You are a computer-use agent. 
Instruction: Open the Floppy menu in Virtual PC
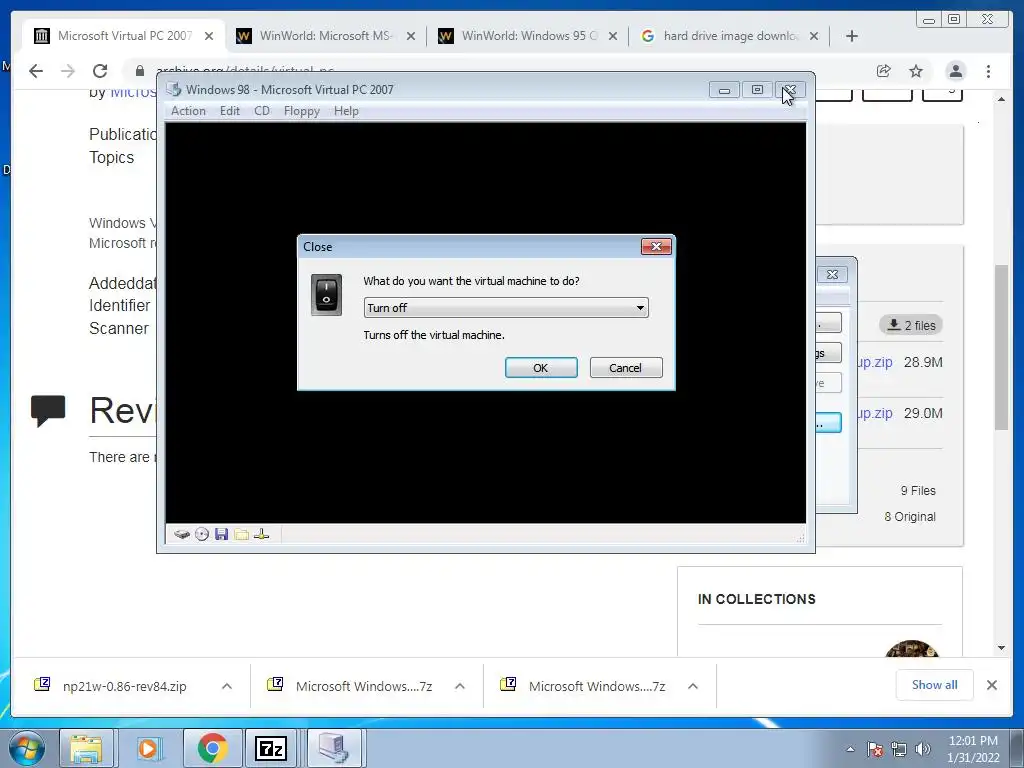(302, 111)
